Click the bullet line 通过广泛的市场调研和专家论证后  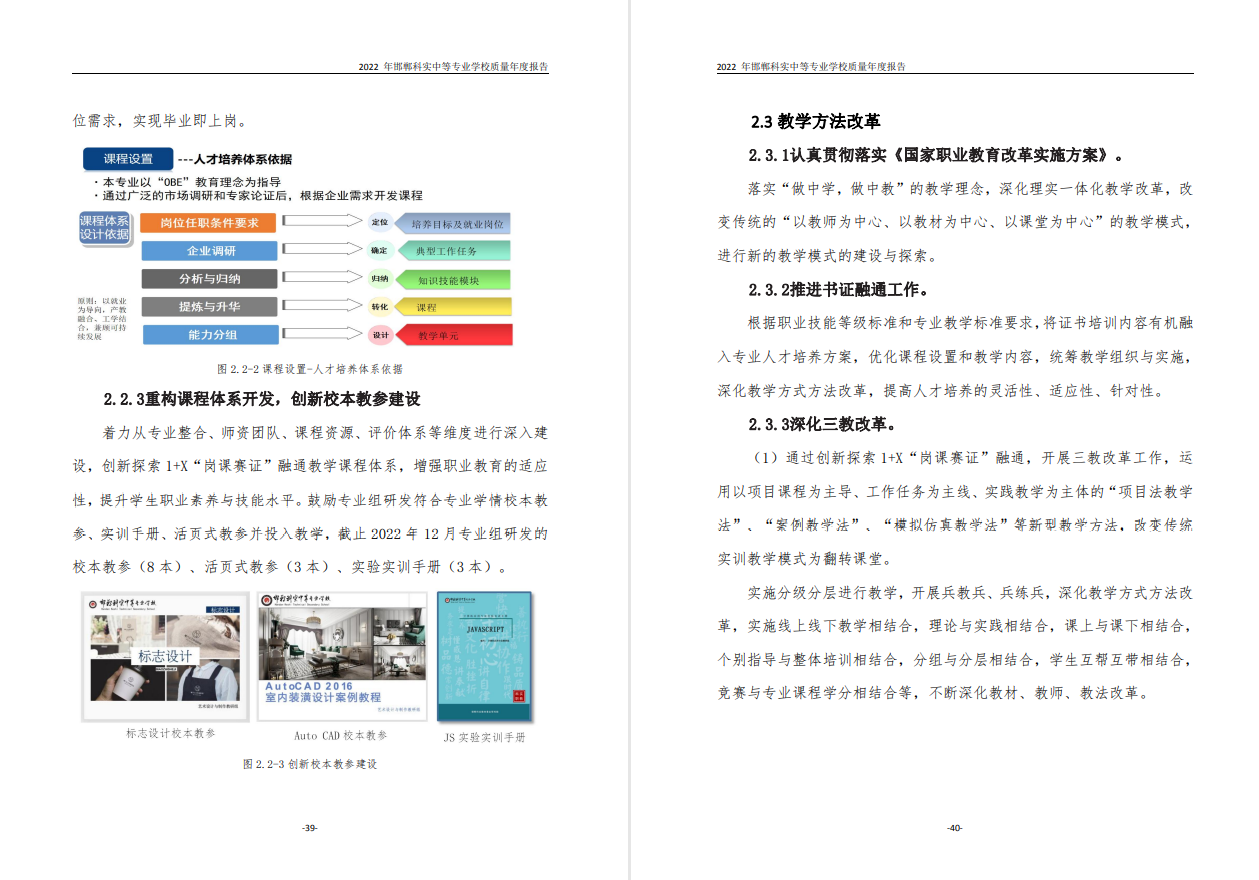click(x=257, y=195)
